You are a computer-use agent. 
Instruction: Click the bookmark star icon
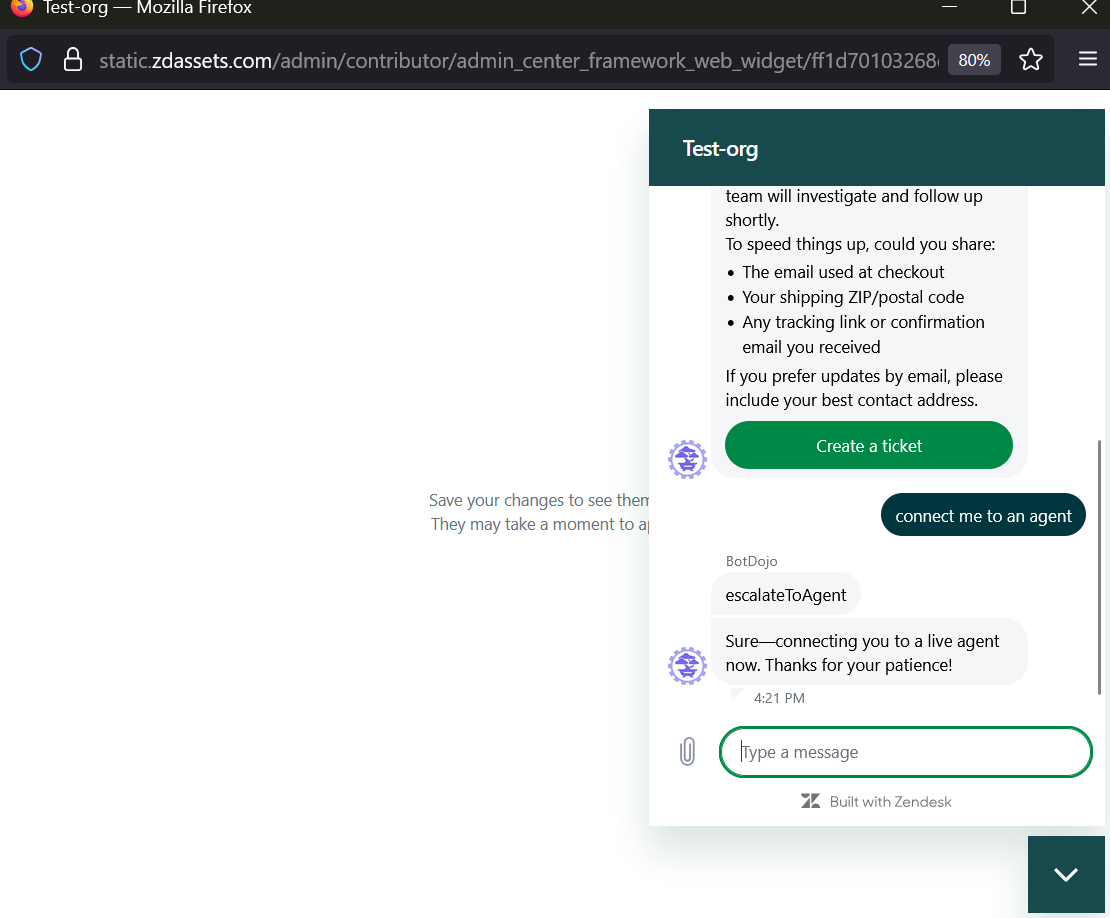(x=1031, y=60)
